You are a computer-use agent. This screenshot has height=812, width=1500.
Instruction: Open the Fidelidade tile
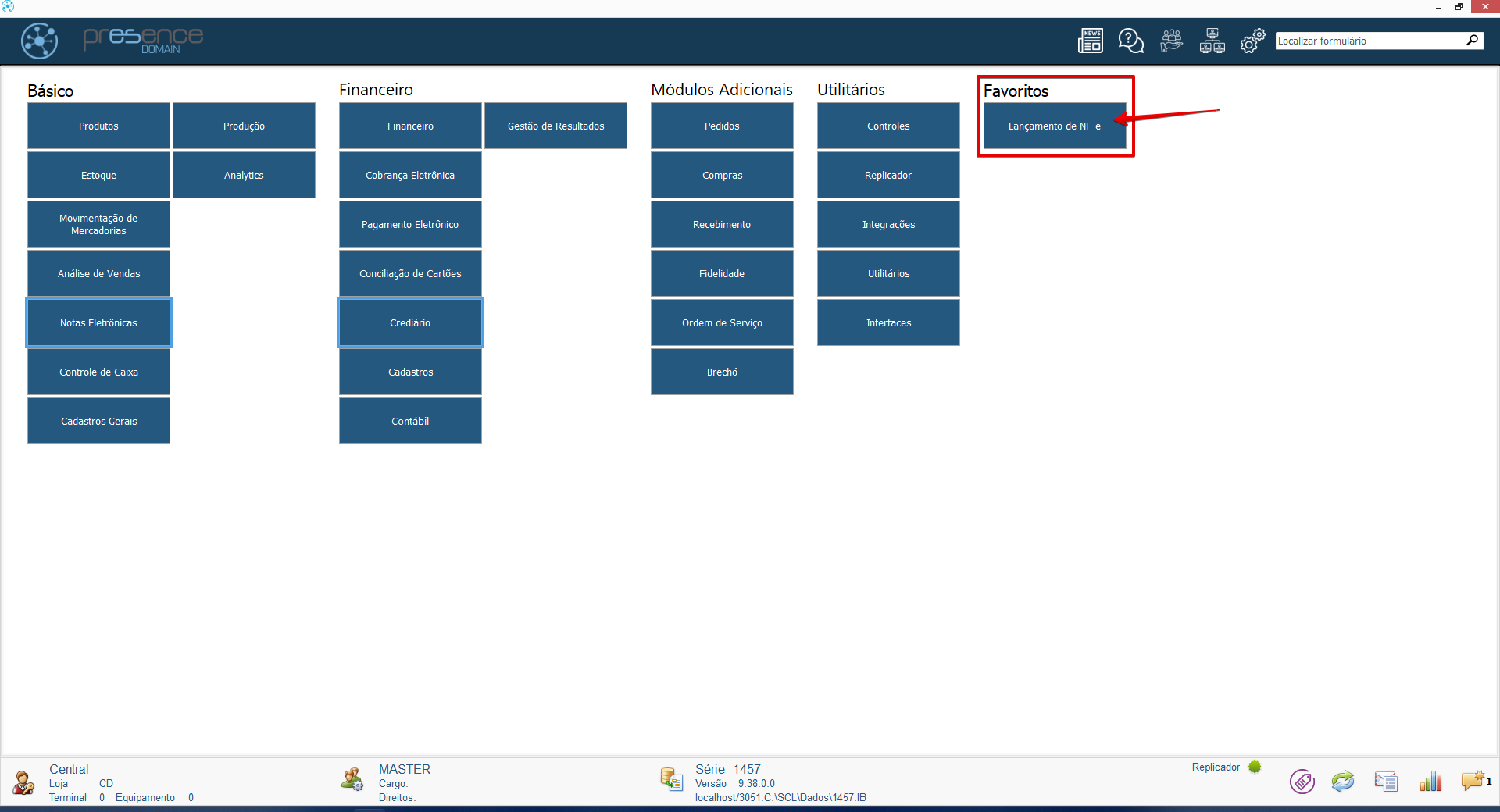[x=722, y=273]
